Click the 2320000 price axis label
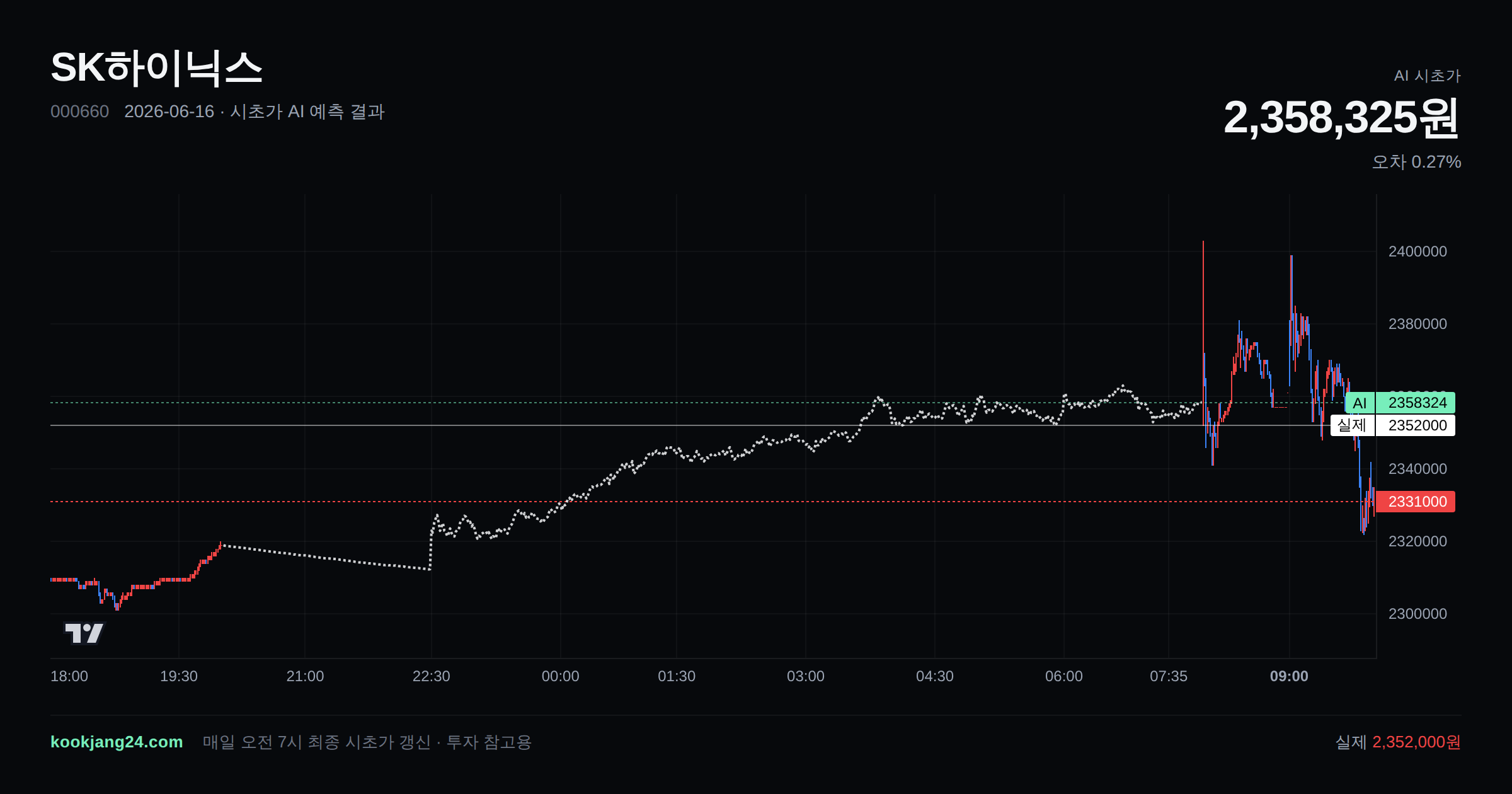 pyautogui.click(x=1417, y=541)
